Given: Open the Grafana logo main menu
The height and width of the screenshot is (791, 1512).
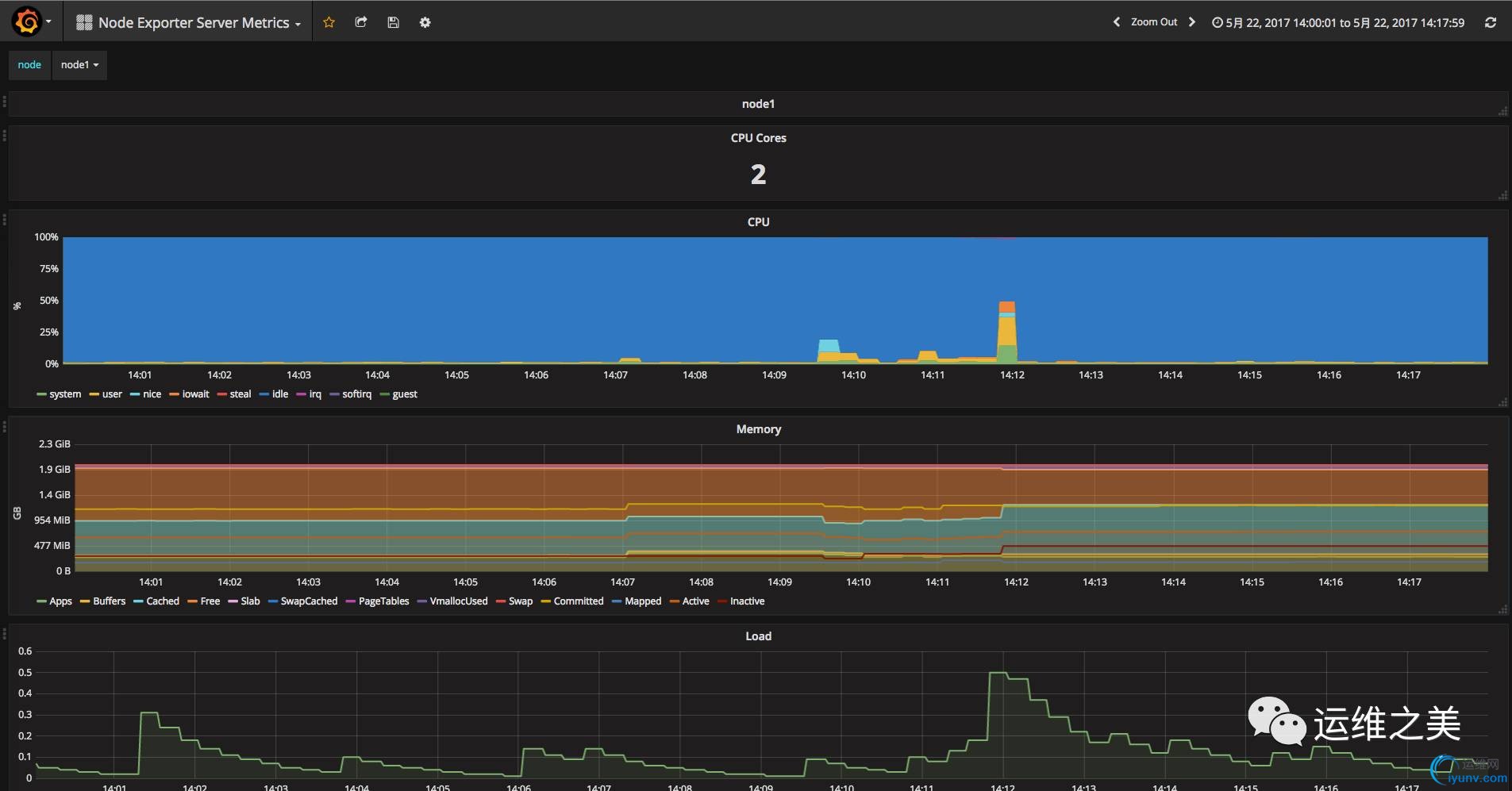Looking at the screenshot, I should point(32,22).
